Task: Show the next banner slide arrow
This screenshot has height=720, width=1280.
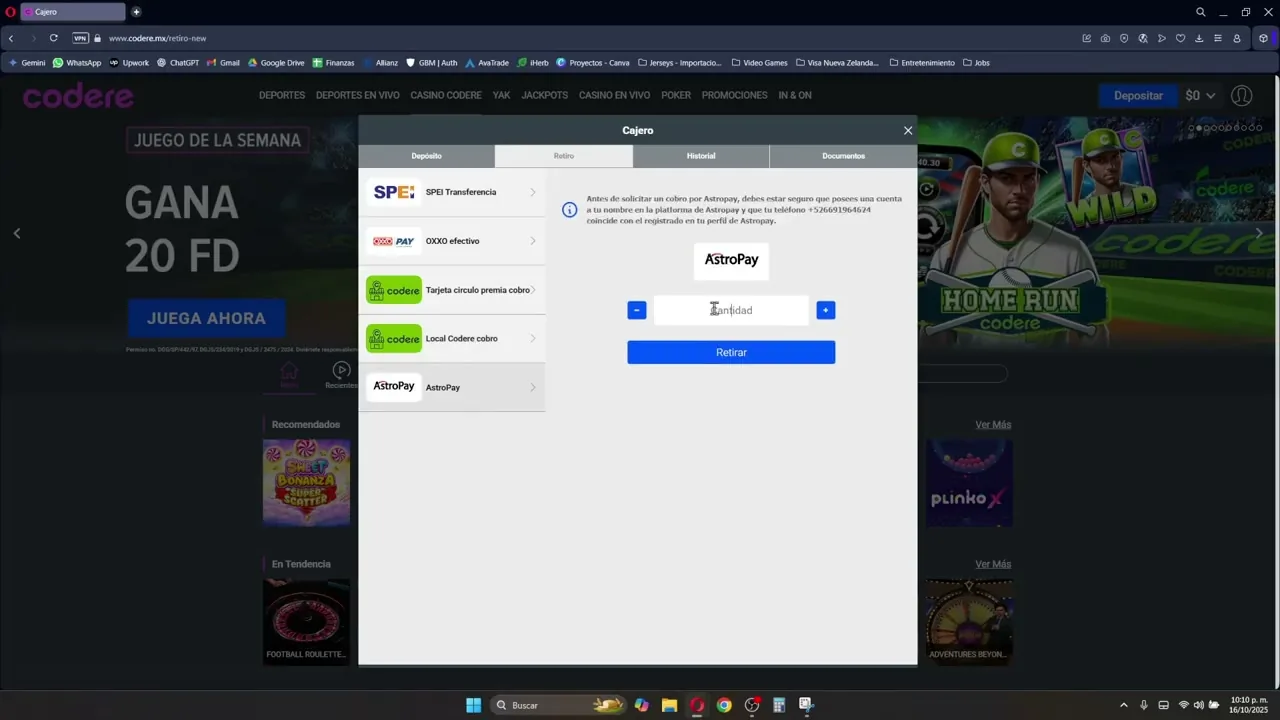Action: click(1259, 233)
